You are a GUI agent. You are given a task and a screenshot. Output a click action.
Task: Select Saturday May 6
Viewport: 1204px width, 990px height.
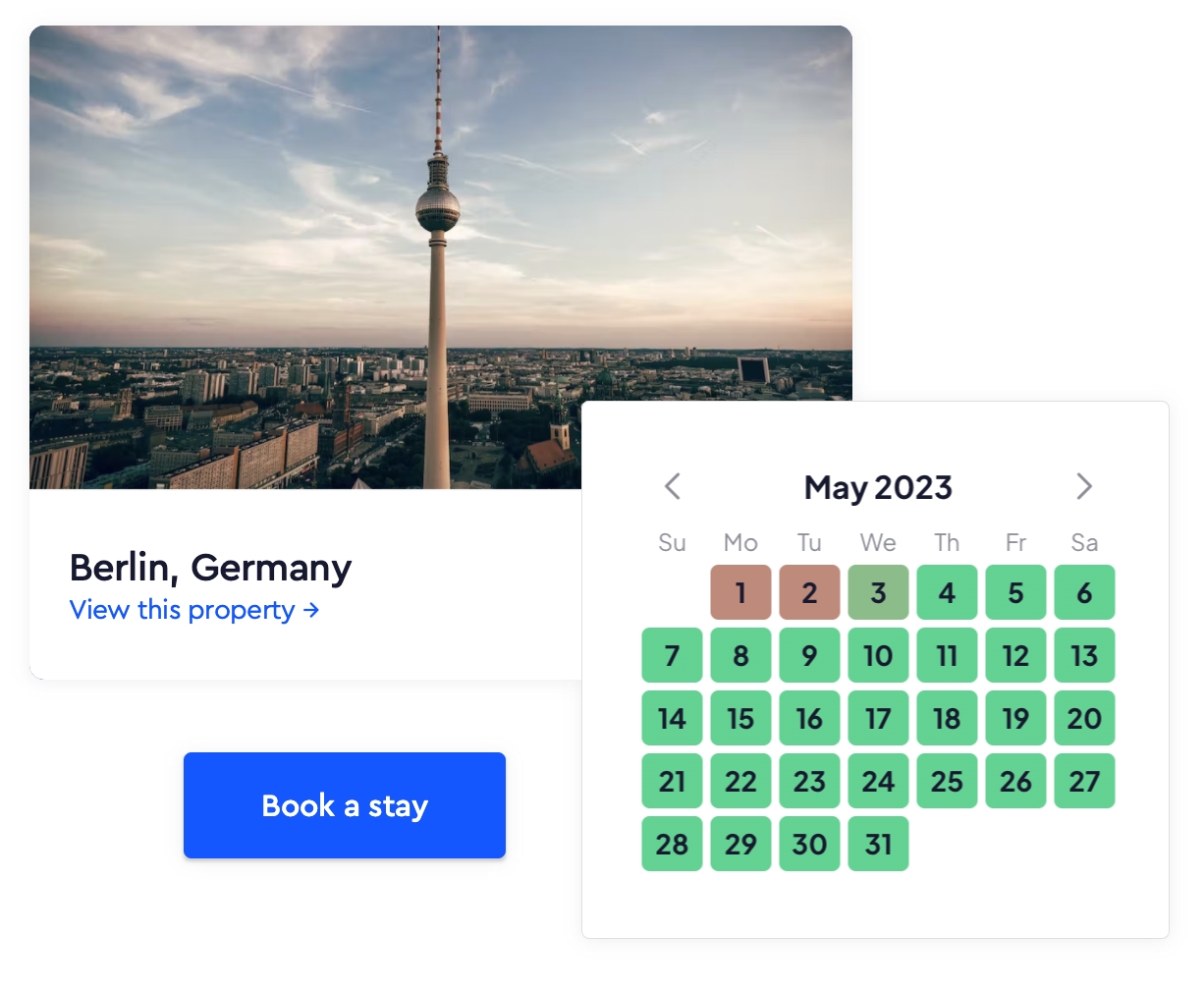[x=1085, y=592]
